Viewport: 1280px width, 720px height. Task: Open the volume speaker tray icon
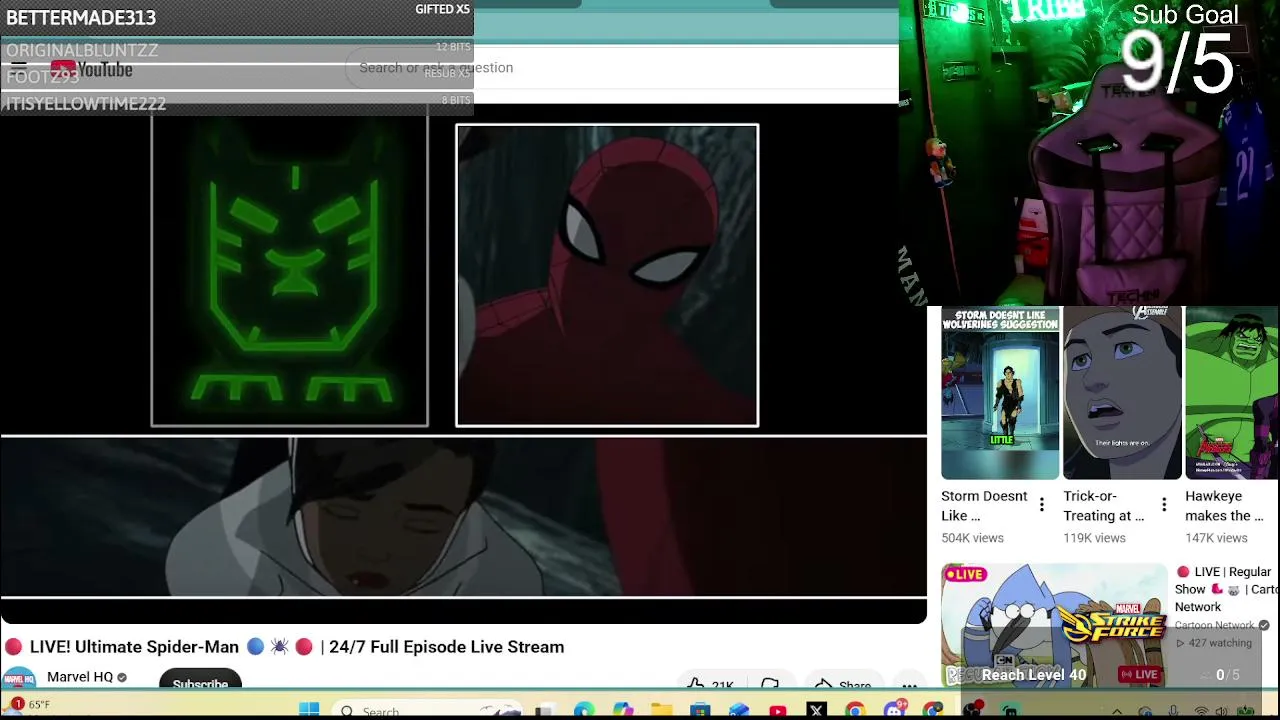coord(1221,711)
